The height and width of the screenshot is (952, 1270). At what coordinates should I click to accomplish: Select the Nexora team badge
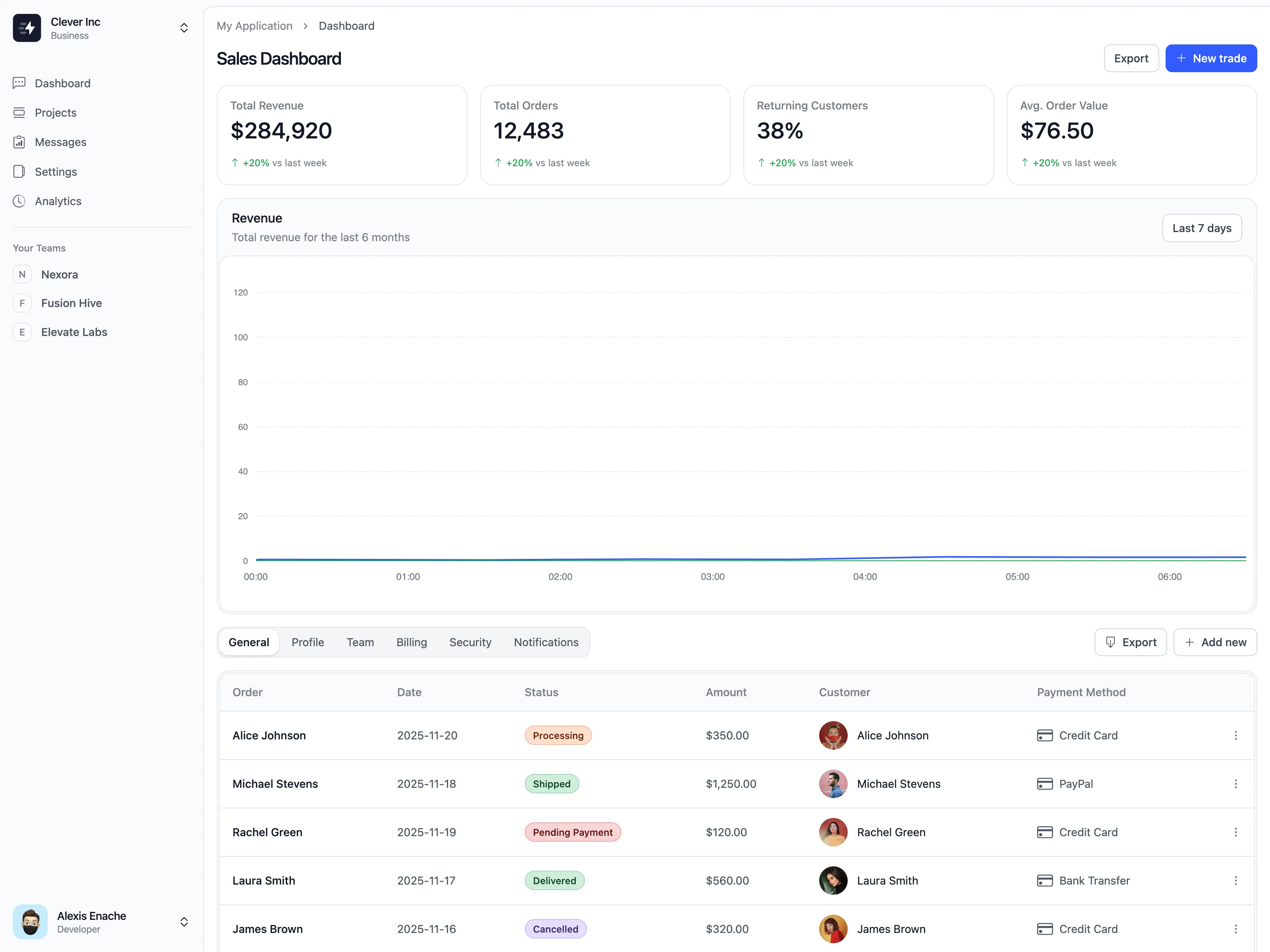pyautogui.click(x=22, y=274)
